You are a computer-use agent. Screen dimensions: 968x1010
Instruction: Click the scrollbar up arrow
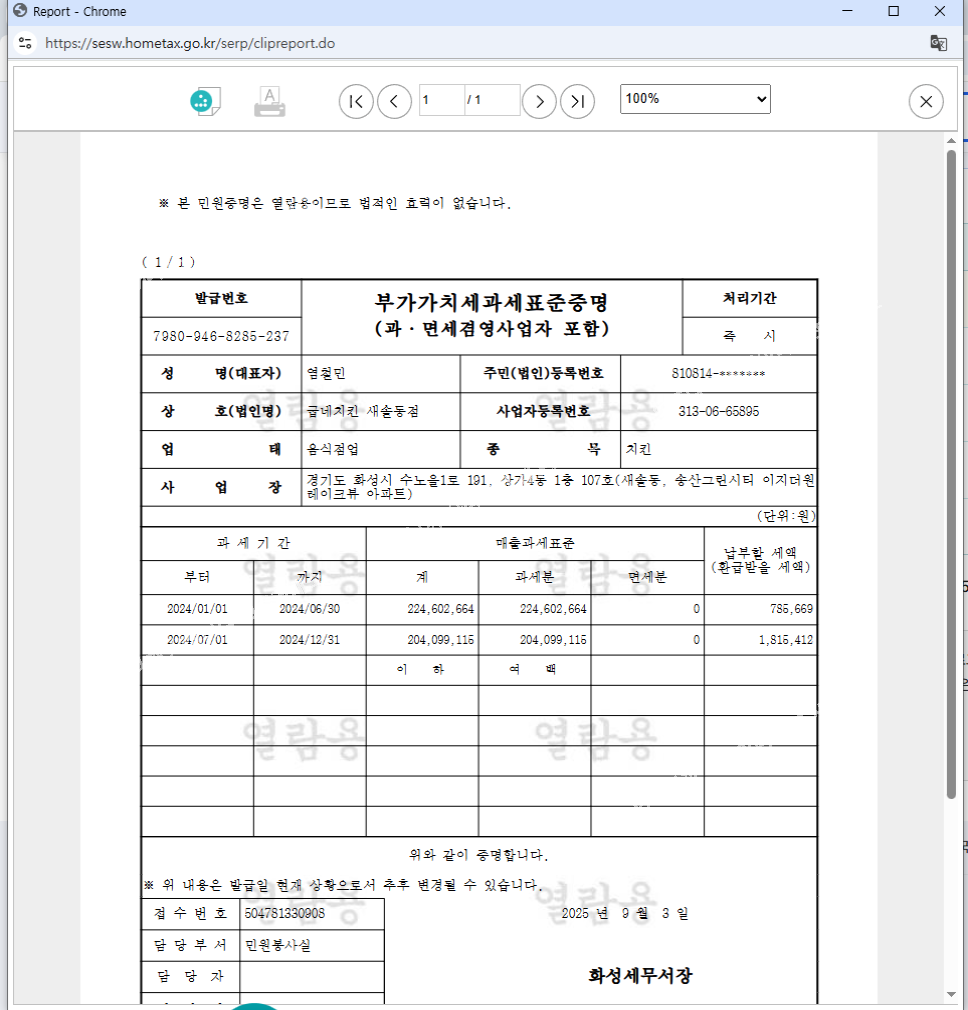coord(951,140)
